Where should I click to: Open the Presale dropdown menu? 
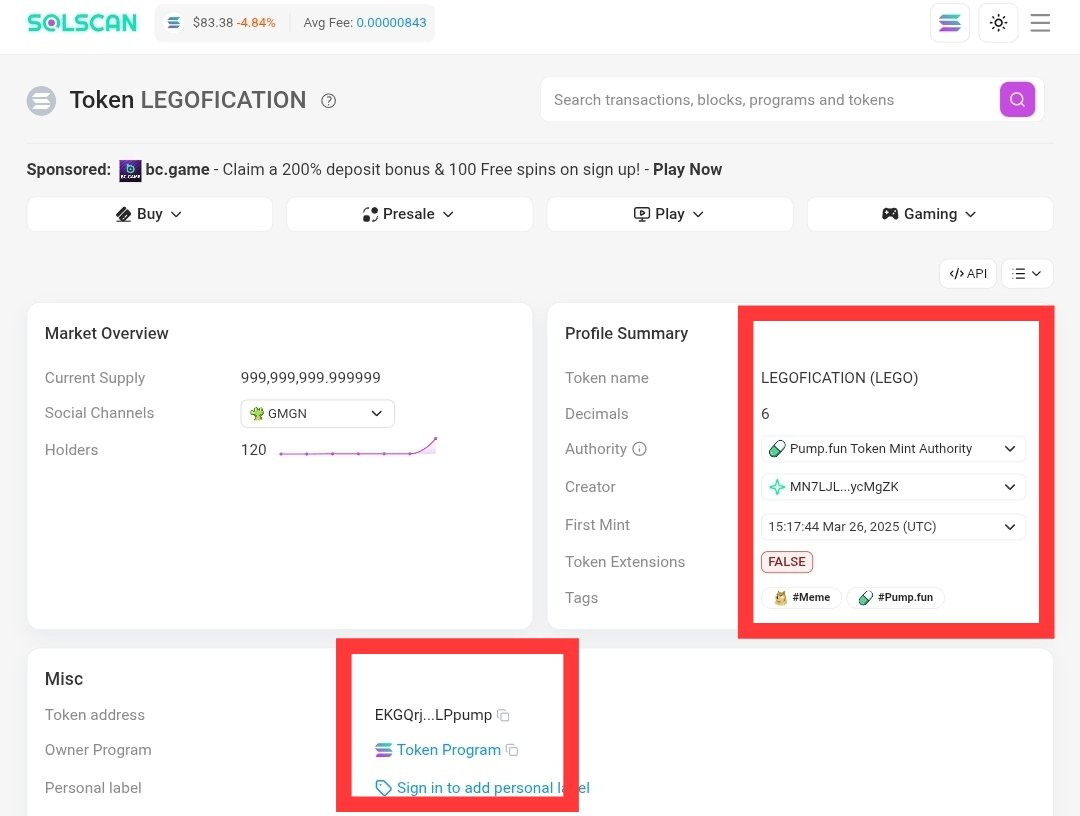point(409,214)
